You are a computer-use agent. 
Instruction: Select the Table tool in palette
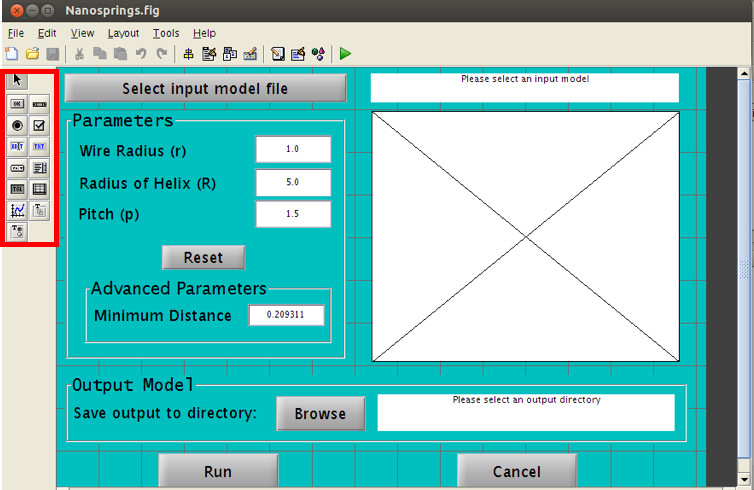point(40,189)
